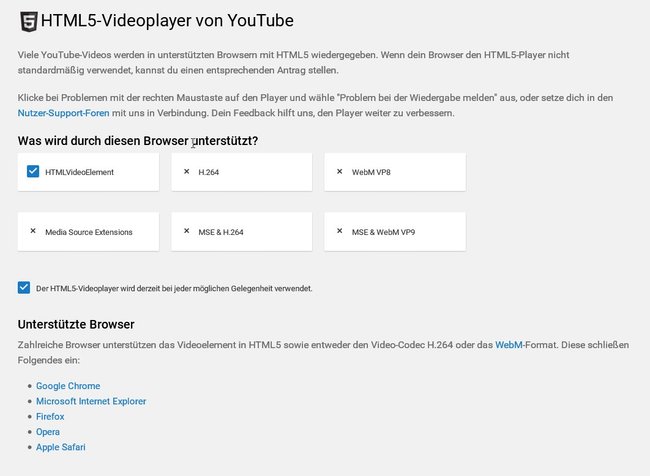Open the Firefox browser link
650x476 pixels.
click(50, 416)
